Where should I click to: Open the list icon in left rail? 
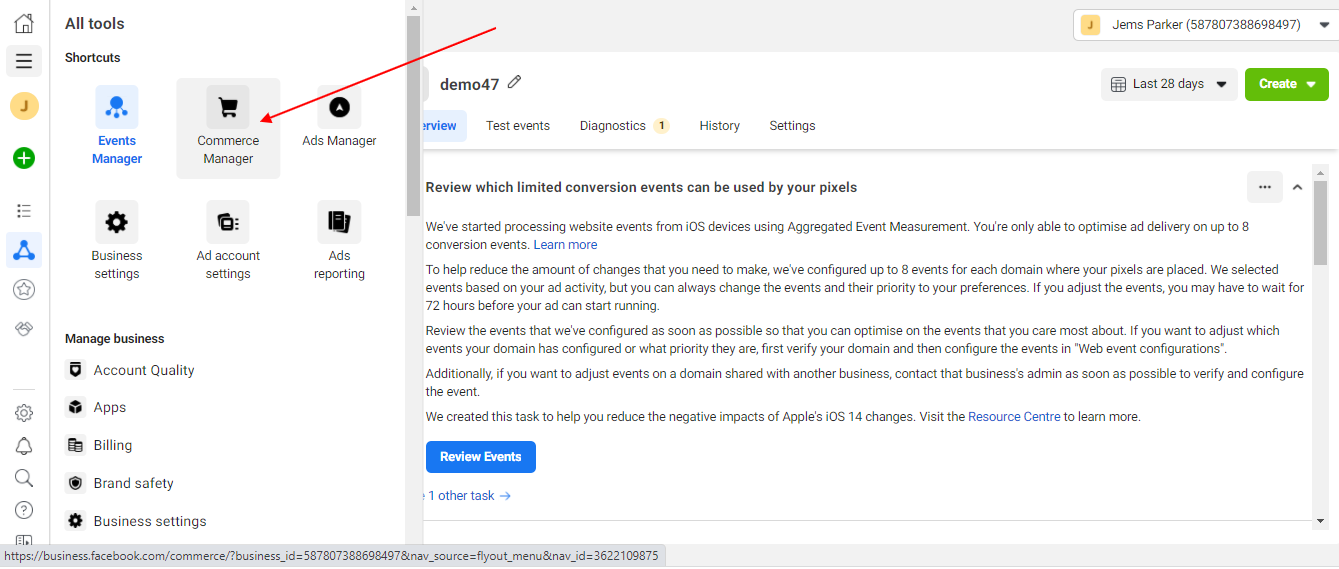(24, 211)
